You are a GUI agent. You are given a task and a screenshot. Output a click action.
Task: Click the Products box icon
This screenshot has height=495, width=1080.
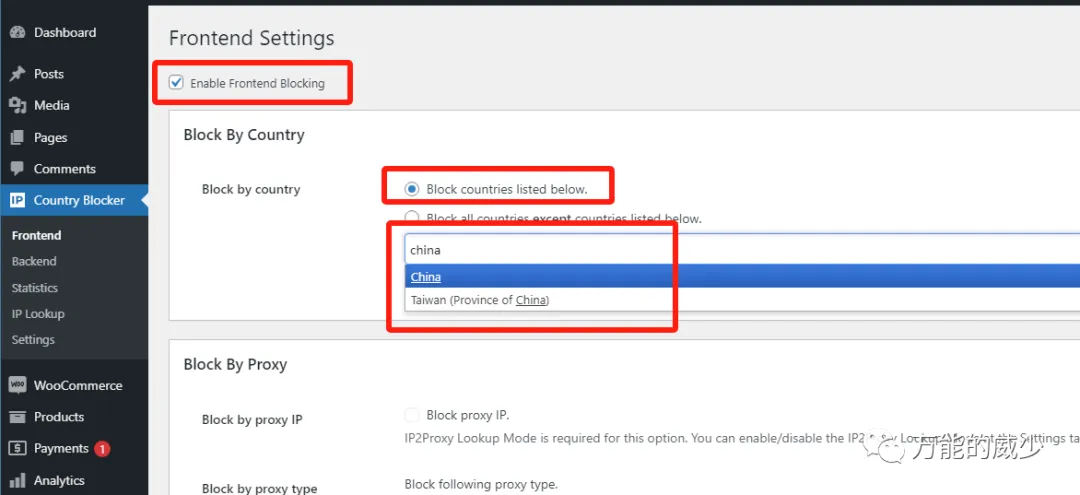pyautogui.click(x=18, y=417)
